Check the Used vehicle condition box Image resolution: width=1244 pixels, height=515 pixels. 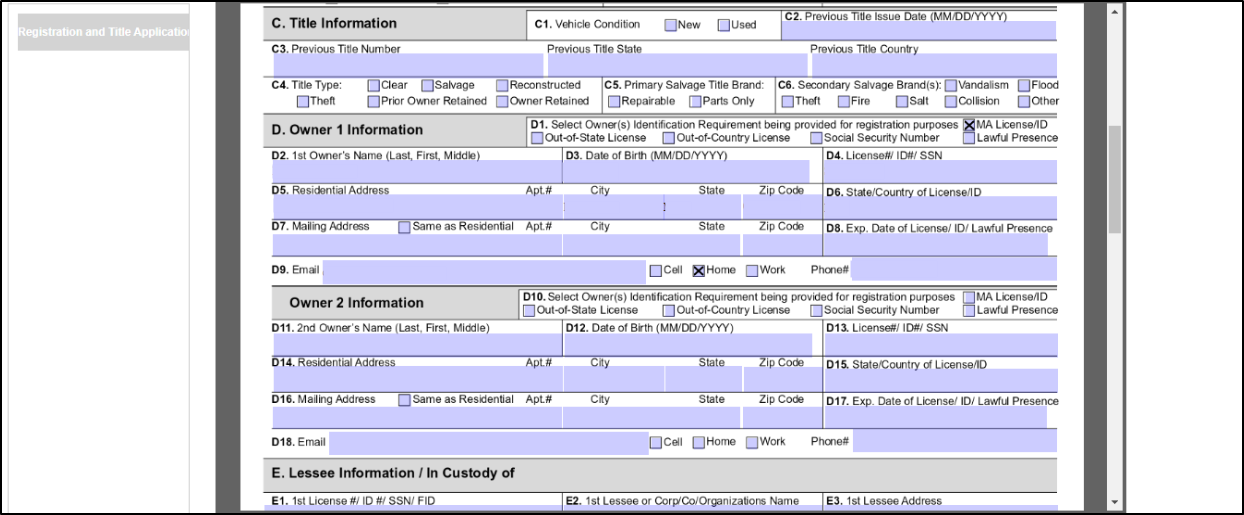(723, 25)
